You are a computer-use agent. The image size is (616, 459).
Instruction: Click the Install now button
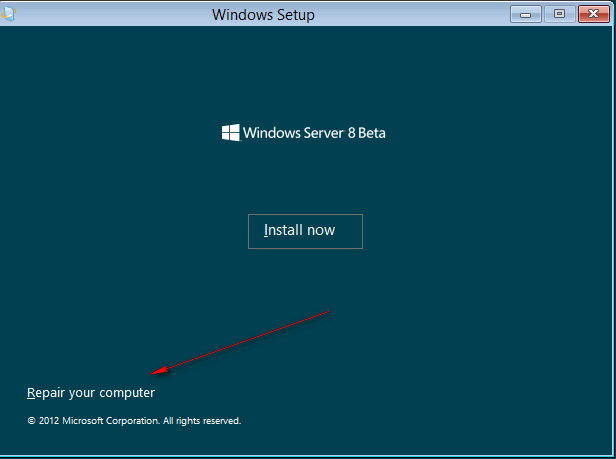(x=305, y=230)
